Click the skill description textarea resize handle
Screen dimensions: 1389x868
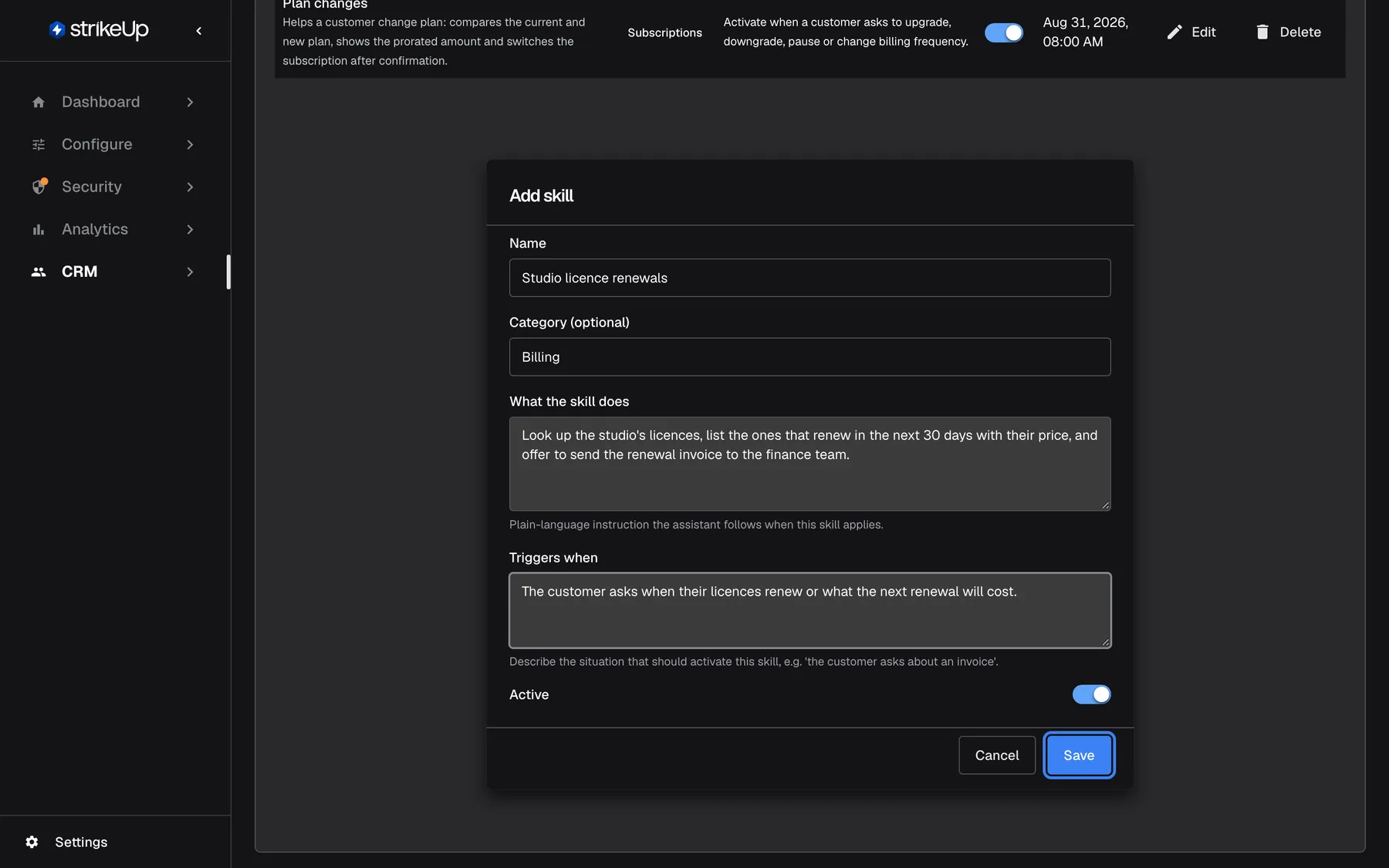[1106, 505]
